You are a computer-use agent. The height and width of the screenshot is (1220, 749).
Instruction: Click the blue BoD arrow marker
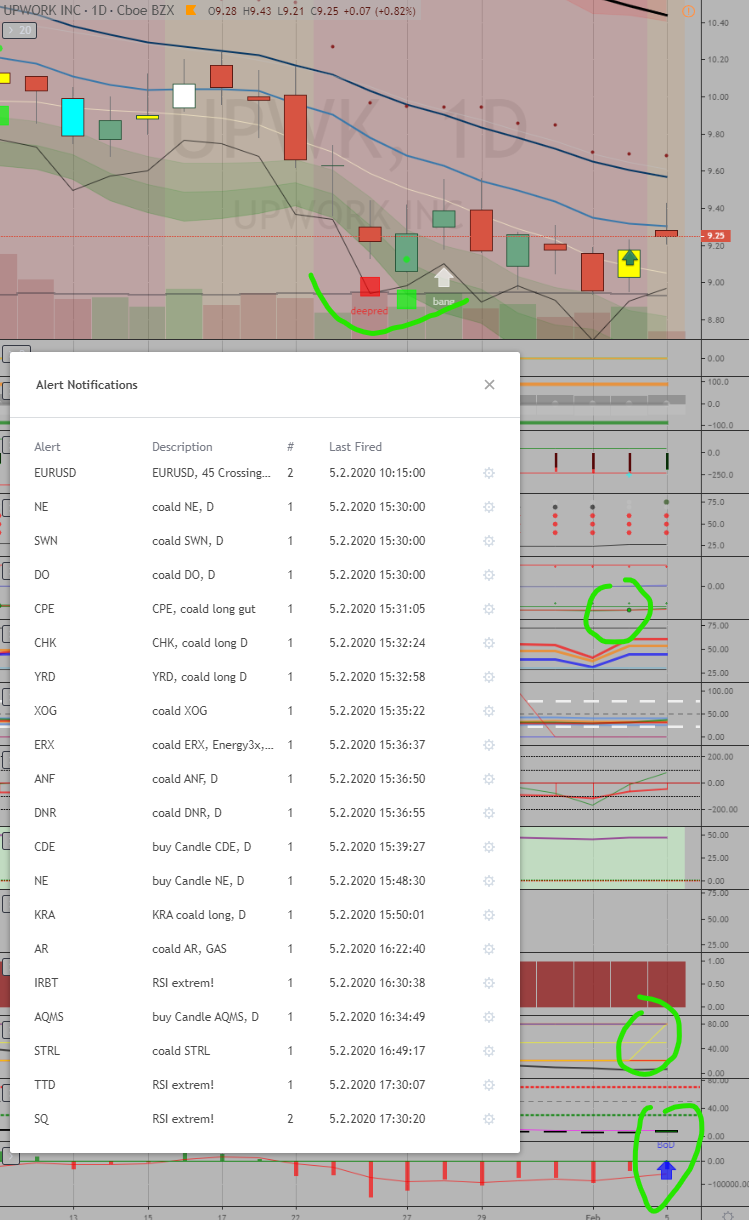coord(666,1168)
